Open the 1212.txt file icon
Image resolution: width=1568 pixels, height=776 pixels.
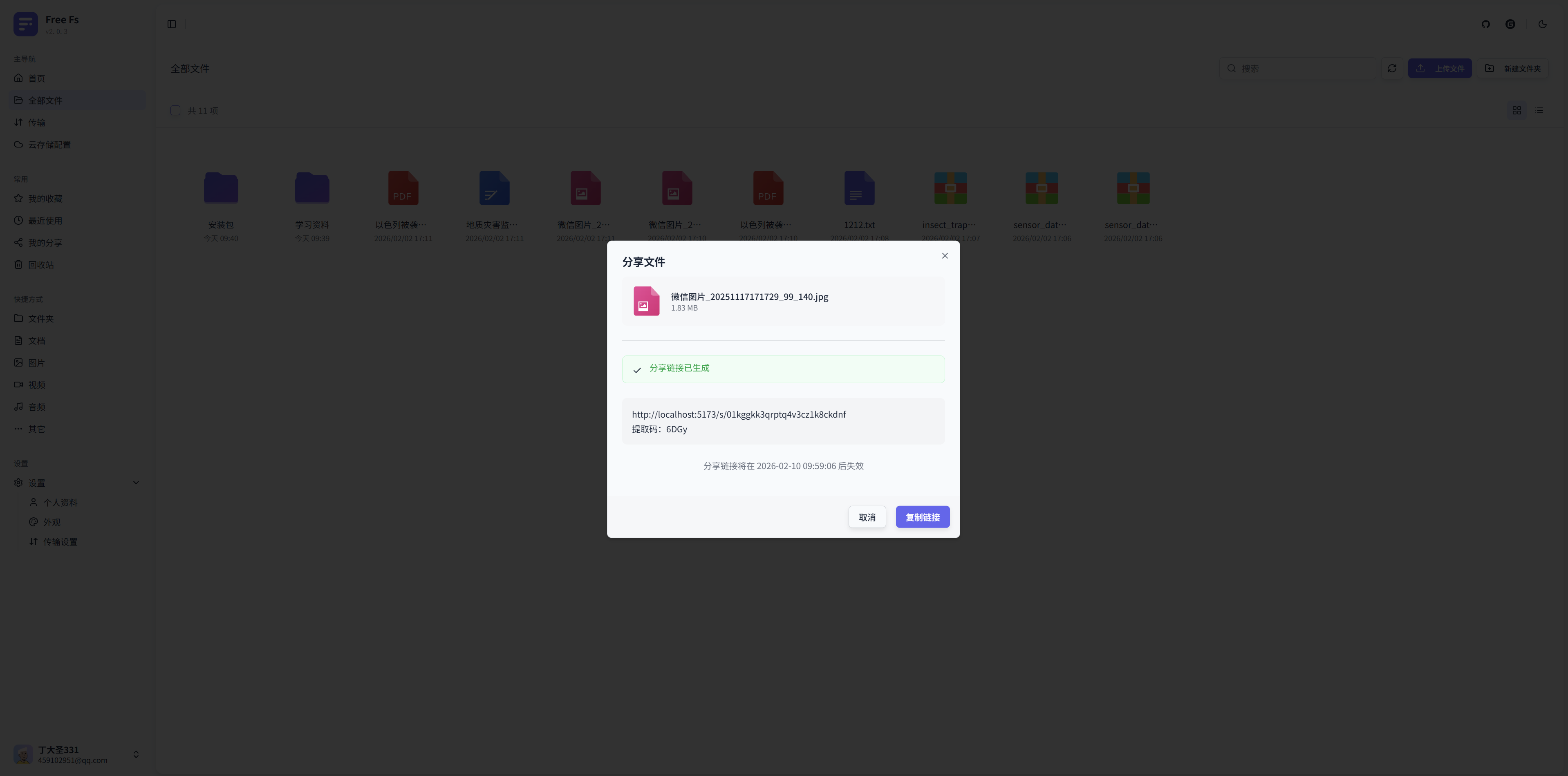point(859,188)
